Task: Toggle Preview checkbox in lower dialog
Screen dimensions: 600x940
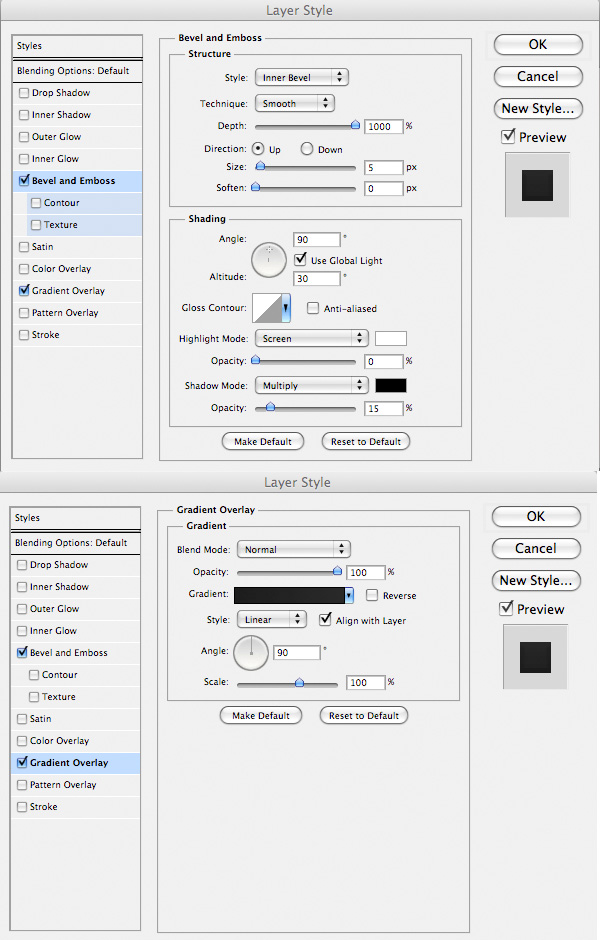Action: tap(506, 608)
